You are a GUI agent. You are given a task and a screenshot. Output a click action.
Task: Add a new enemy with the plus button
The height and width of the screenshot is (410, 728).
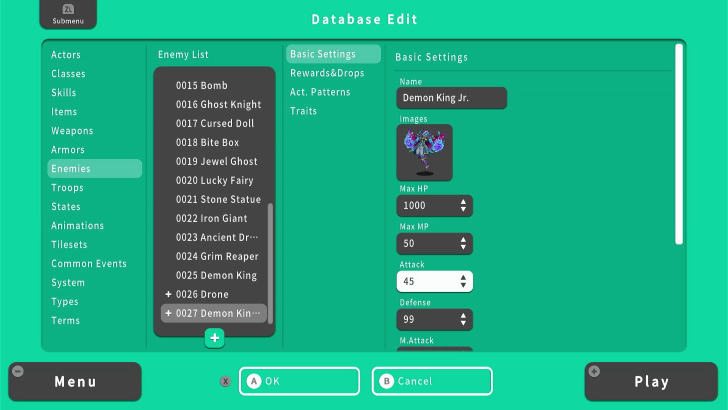pyautogui.click(x=214, y=338)
